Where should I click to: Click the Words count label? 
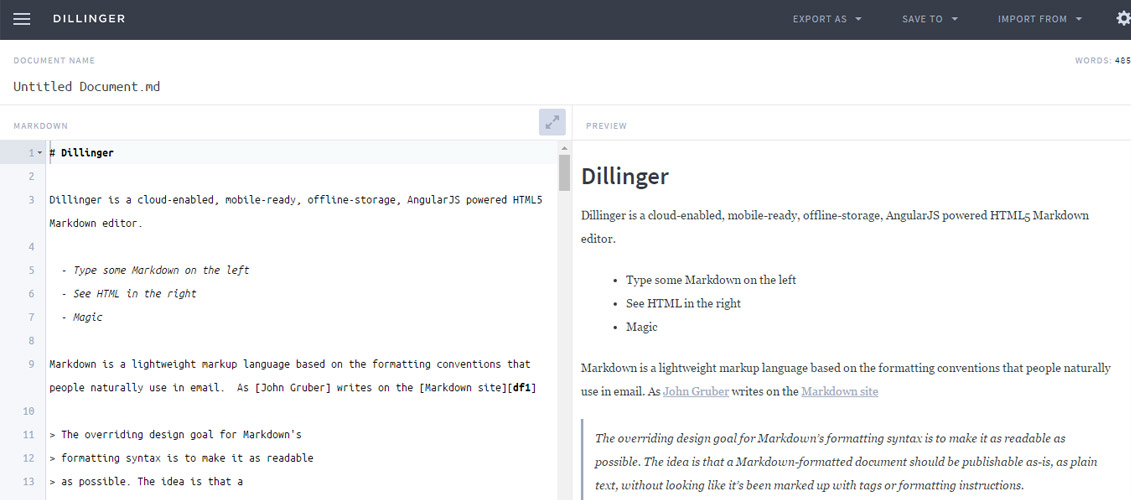point(1102,61)
